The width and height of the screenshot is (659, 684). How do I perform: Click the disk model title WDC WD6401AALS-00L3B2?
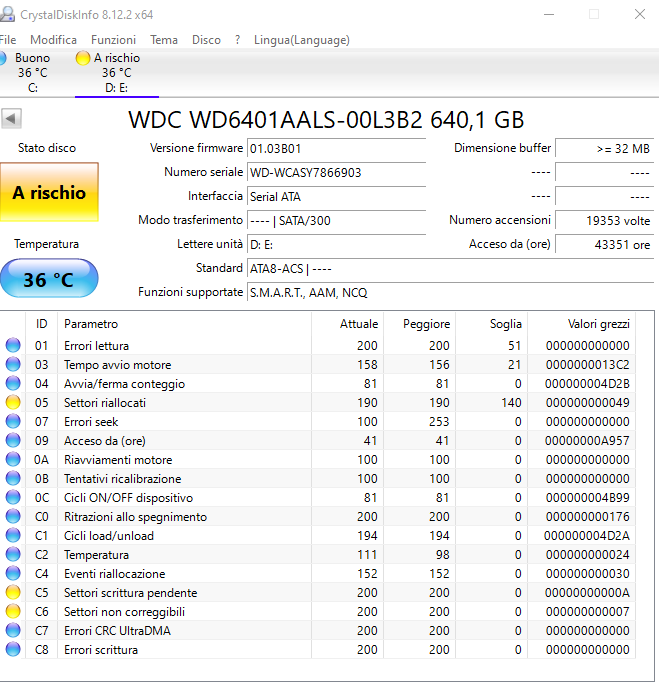pos(276,120)
